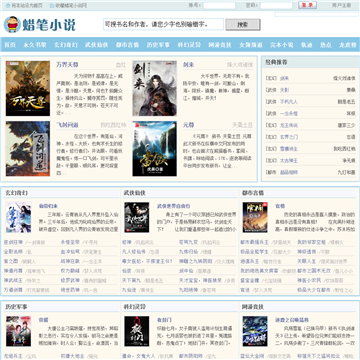
Task: Select 都市言情 in the navigation bar
Action: (127, 45)
